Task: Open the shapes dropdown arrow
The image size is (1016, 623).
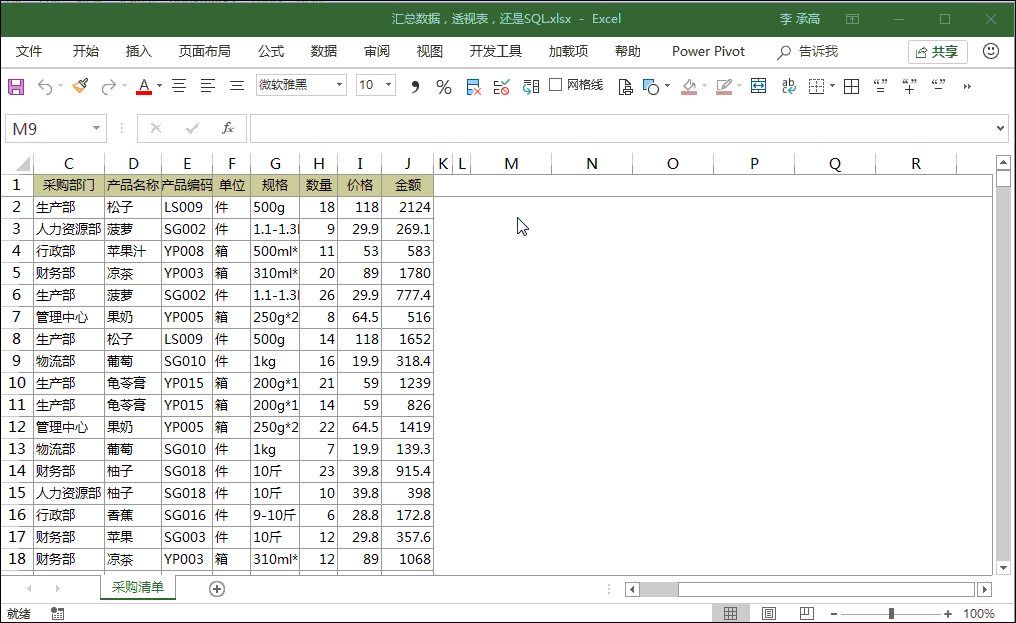Action: pyautogui.click(x=667, y=86)
